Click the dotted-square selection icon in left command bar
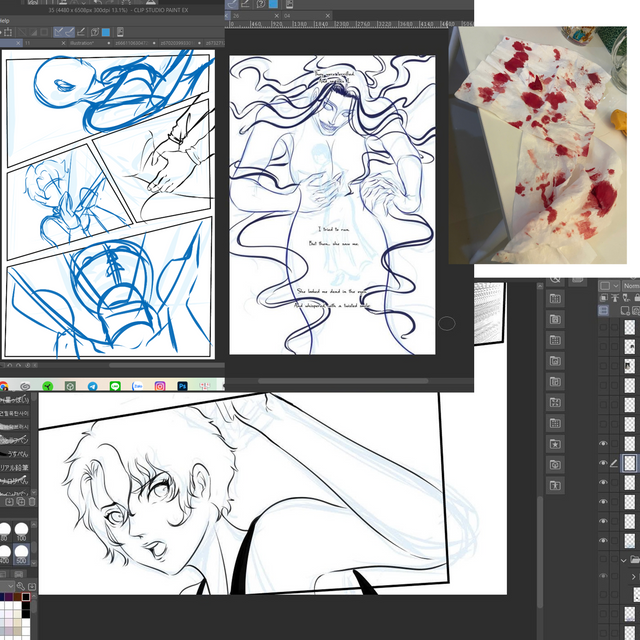The image size is (640, 640). click(8, 32)
